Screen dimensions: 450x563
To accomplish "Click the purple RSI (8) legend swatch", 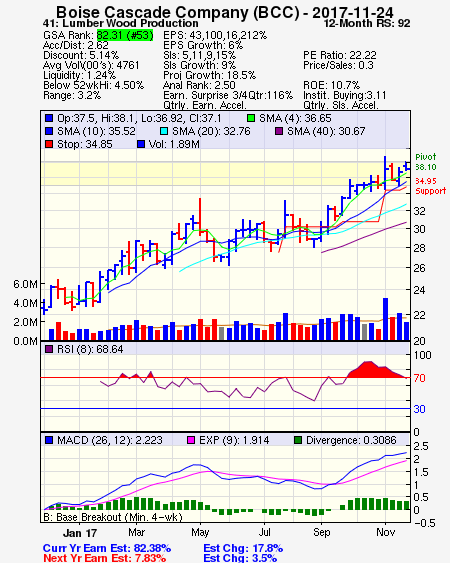I will point(49,349).
